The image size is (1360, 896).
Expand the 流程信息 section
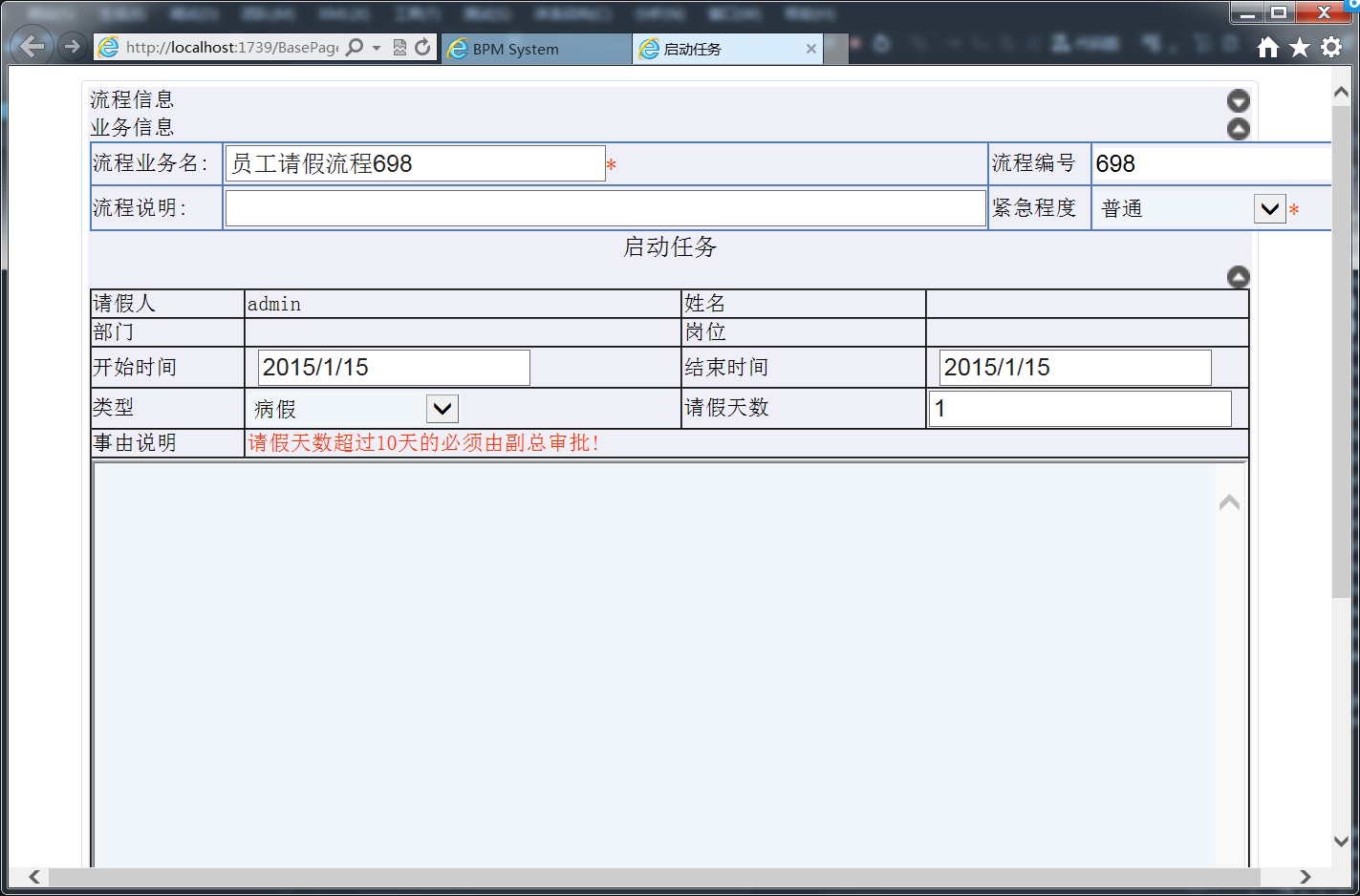tap(1238, 101)
